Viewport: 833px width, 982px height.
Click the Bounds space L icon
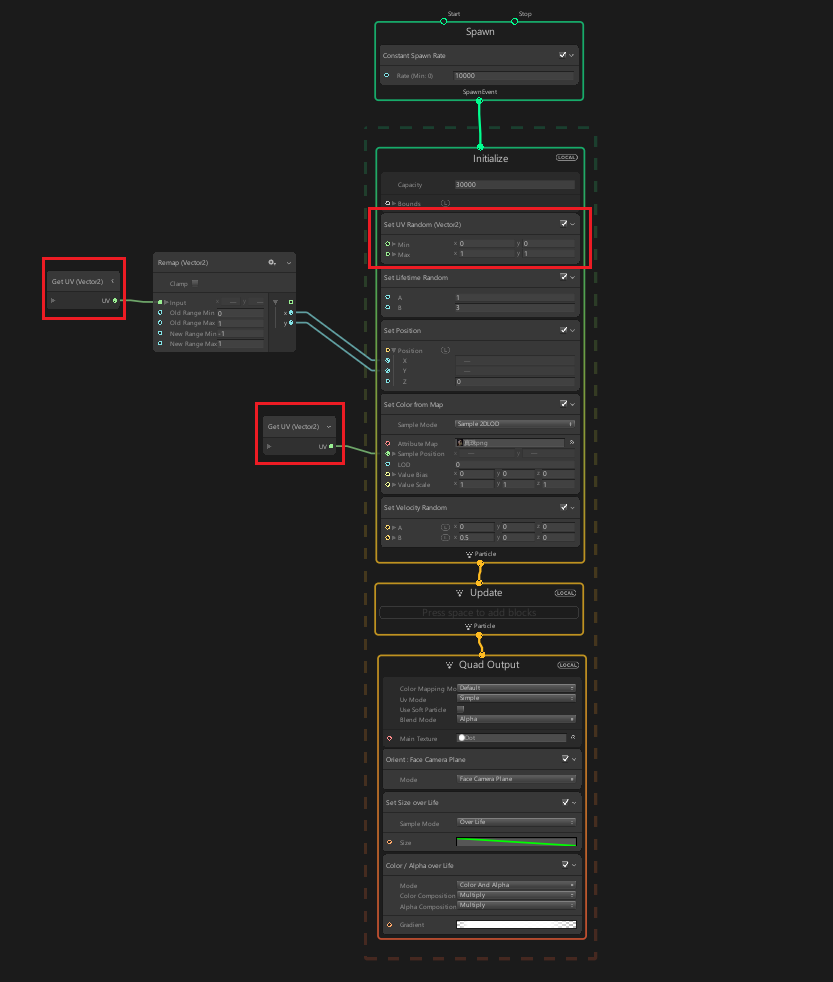(x=445, y=203)
